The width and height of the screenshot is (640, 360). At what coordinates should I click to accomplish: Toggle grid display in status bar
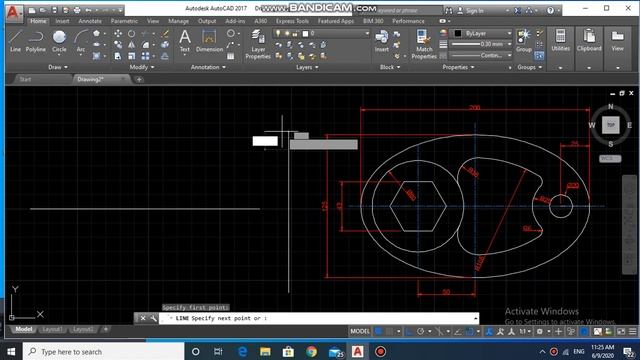pyautogui.click(x=378, y=331)
